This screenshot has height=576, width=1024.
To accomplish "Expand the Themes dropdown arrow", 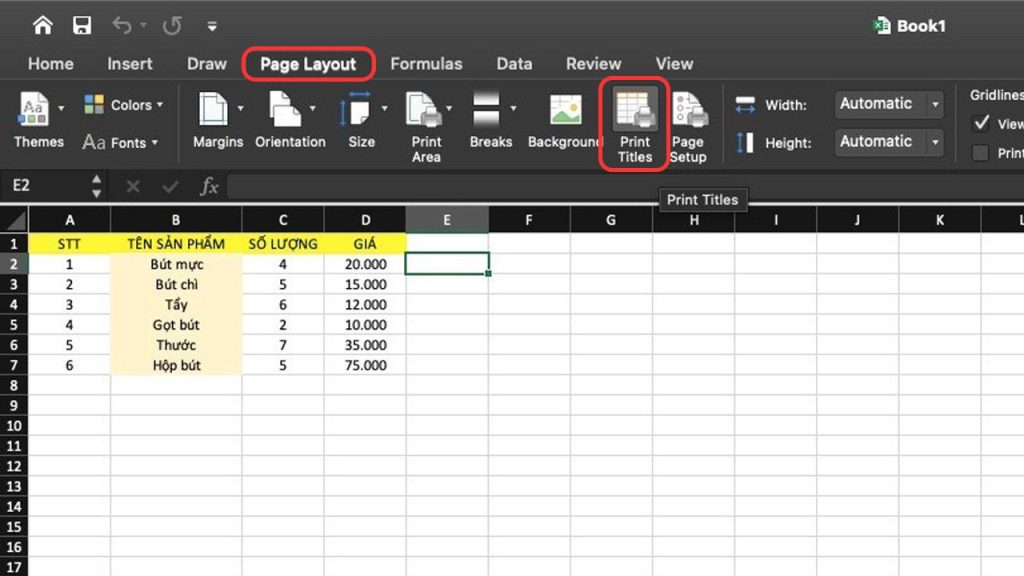I will coord(61,108).
